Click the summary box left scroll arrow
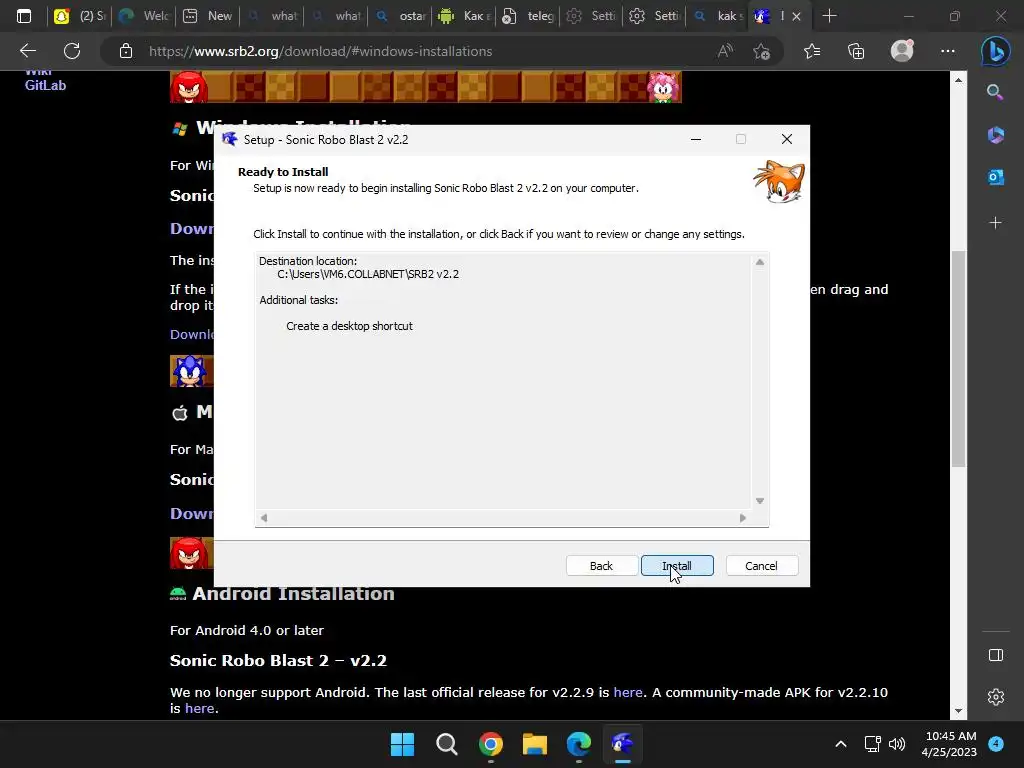The height and width of the screenshot is (768, 1024). point(264,518)
